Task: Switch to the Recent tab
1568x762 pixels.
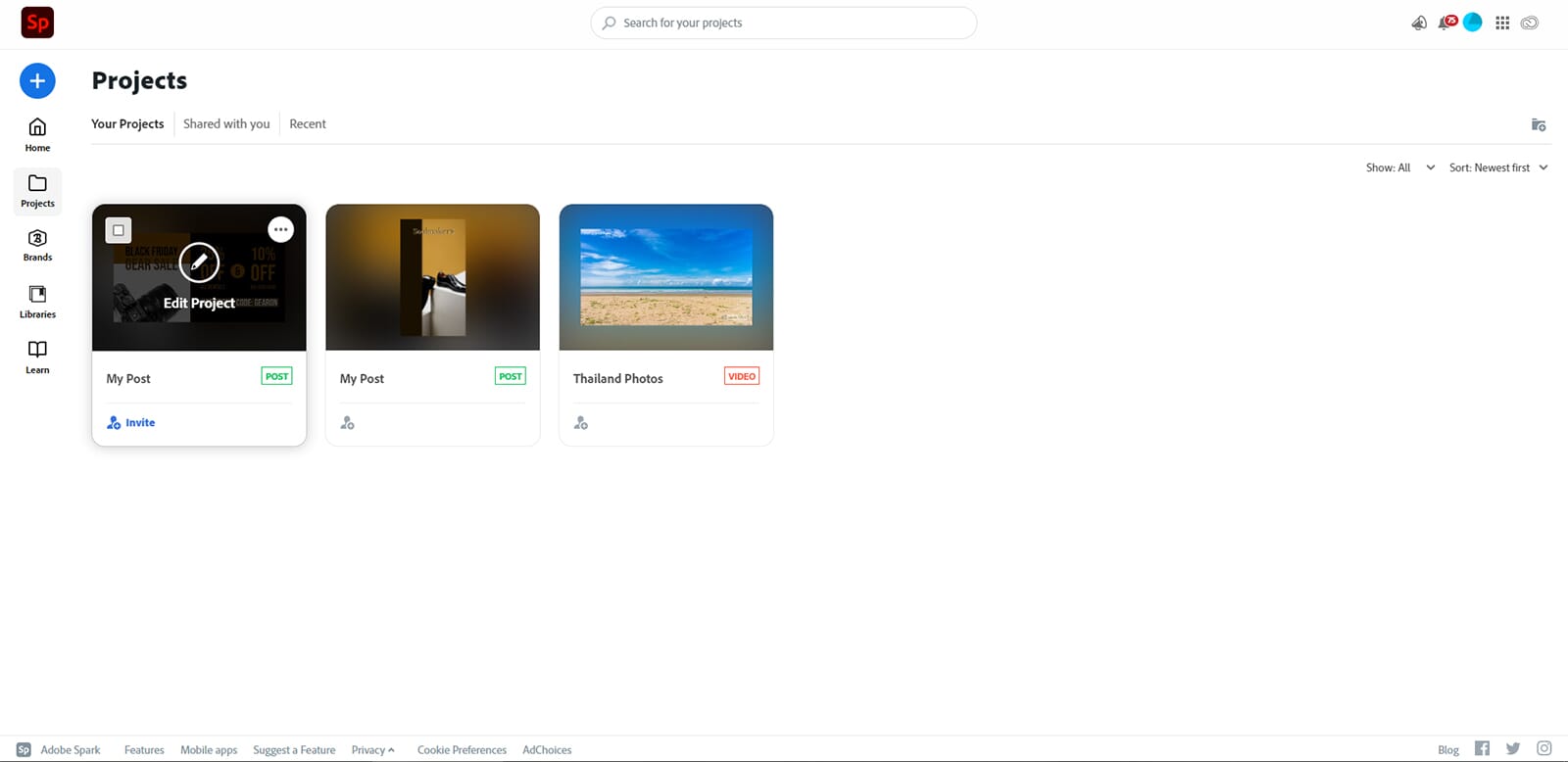Action: [x=308, y=123]
